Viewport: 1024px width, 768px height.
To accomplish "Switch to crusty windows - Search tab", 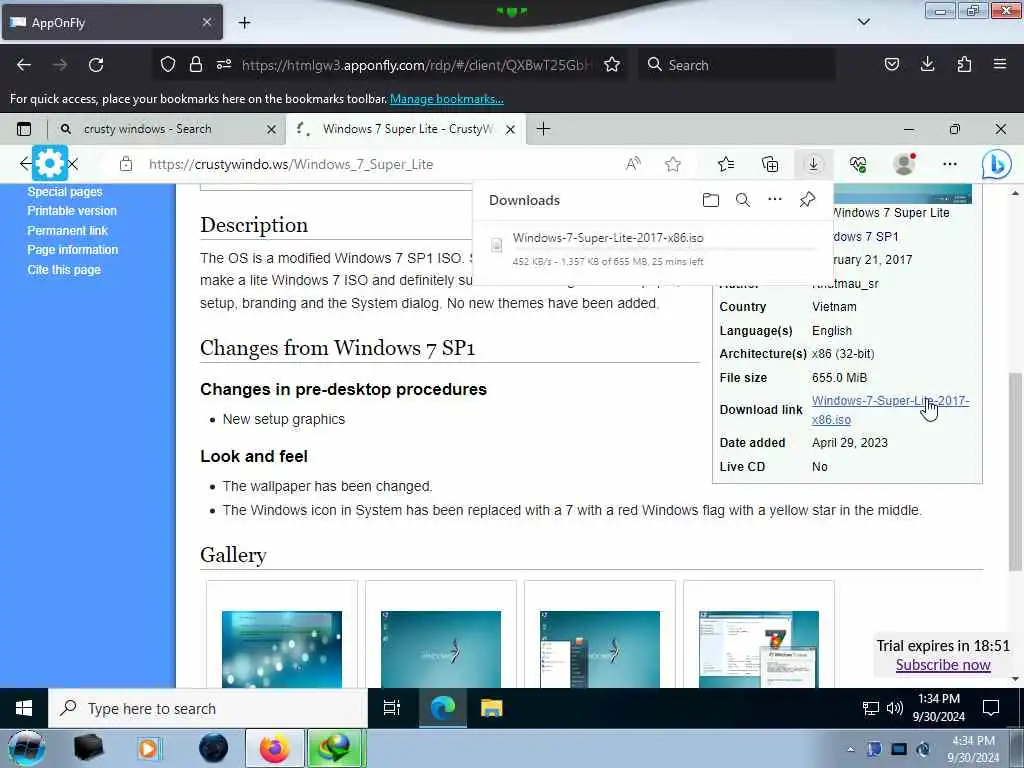I will (148, 129).
